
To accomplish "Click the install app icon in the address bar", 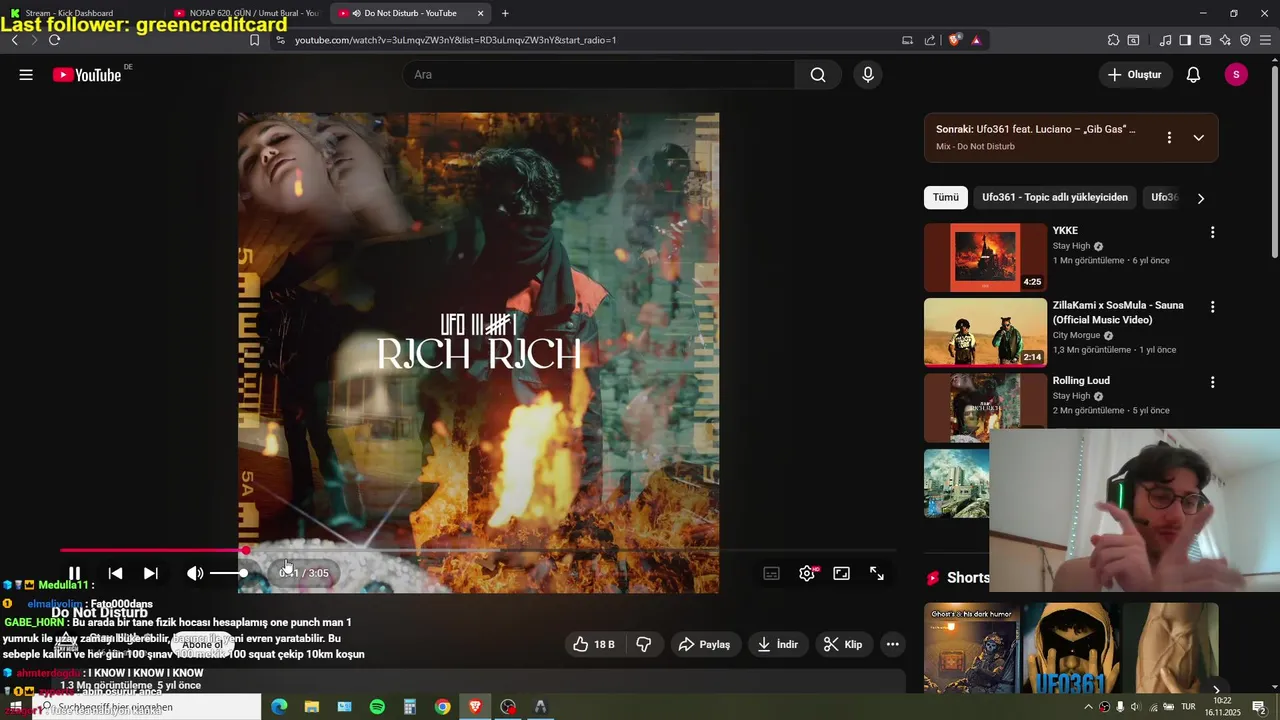I will point(907,40).
